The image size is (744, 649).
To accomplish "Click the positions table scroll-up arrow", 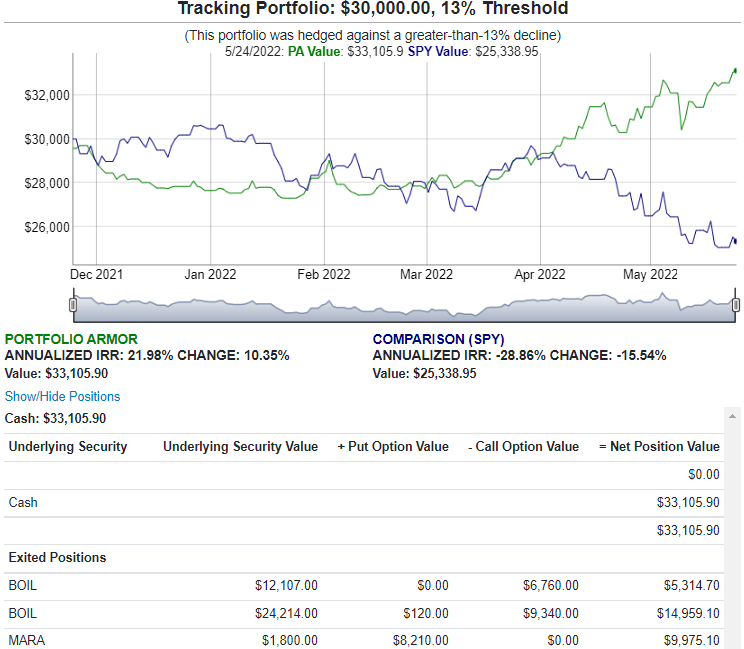I will 731,416.
